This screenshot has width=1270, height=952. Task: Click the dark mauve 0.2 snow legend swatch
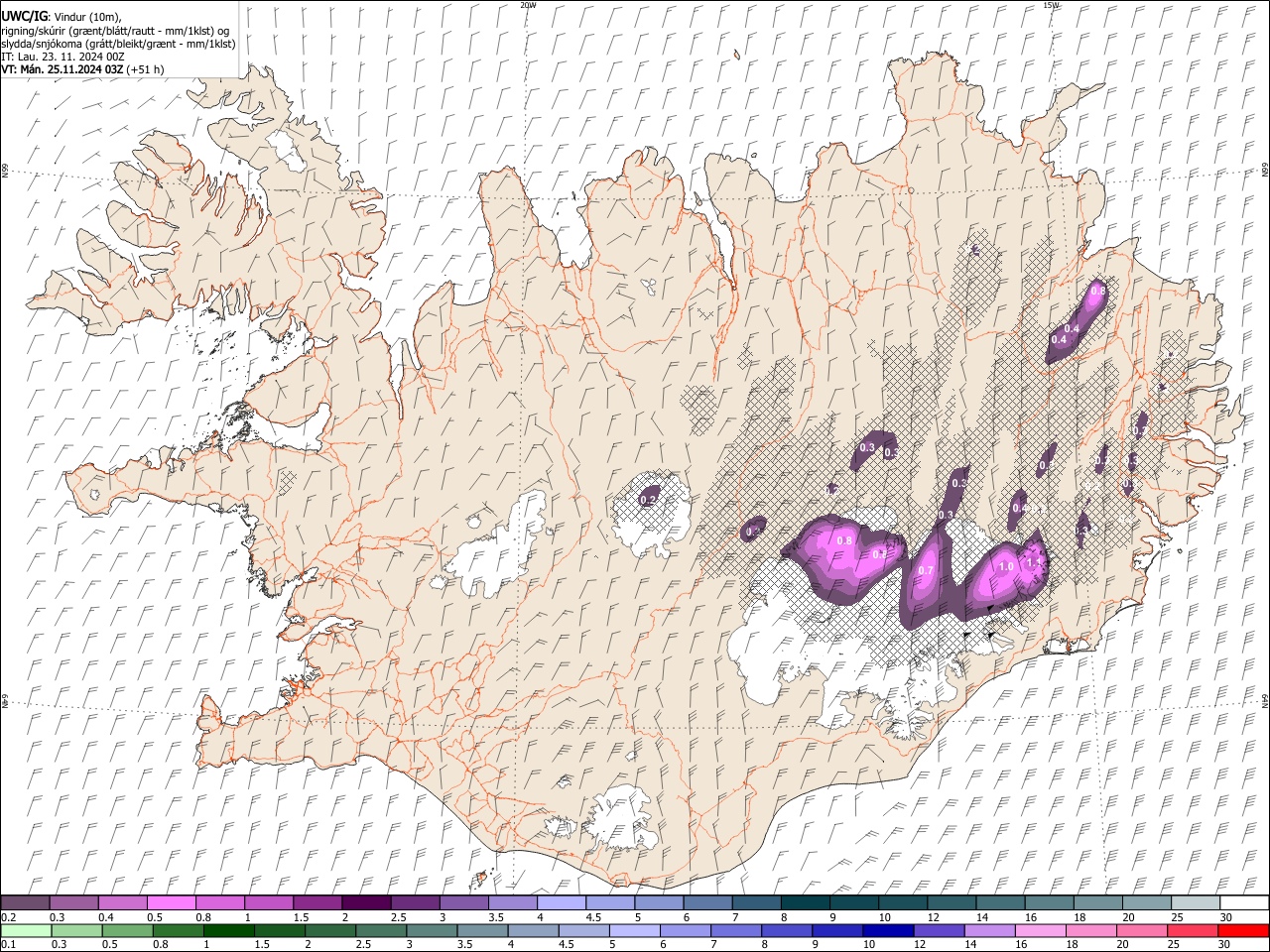pos(25,903)
